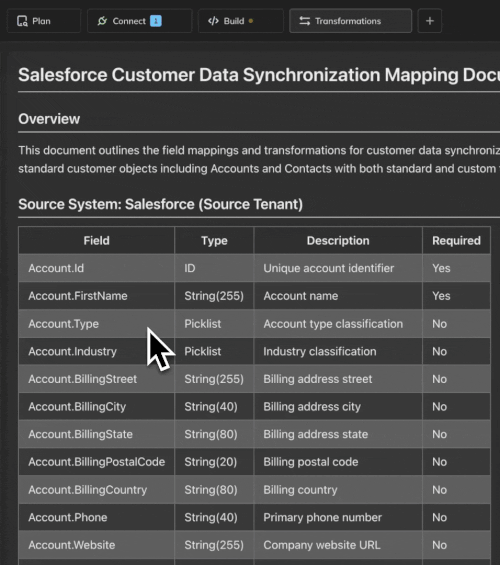Click the Field column header
This screenshot has width=500, height=565.
97,241
